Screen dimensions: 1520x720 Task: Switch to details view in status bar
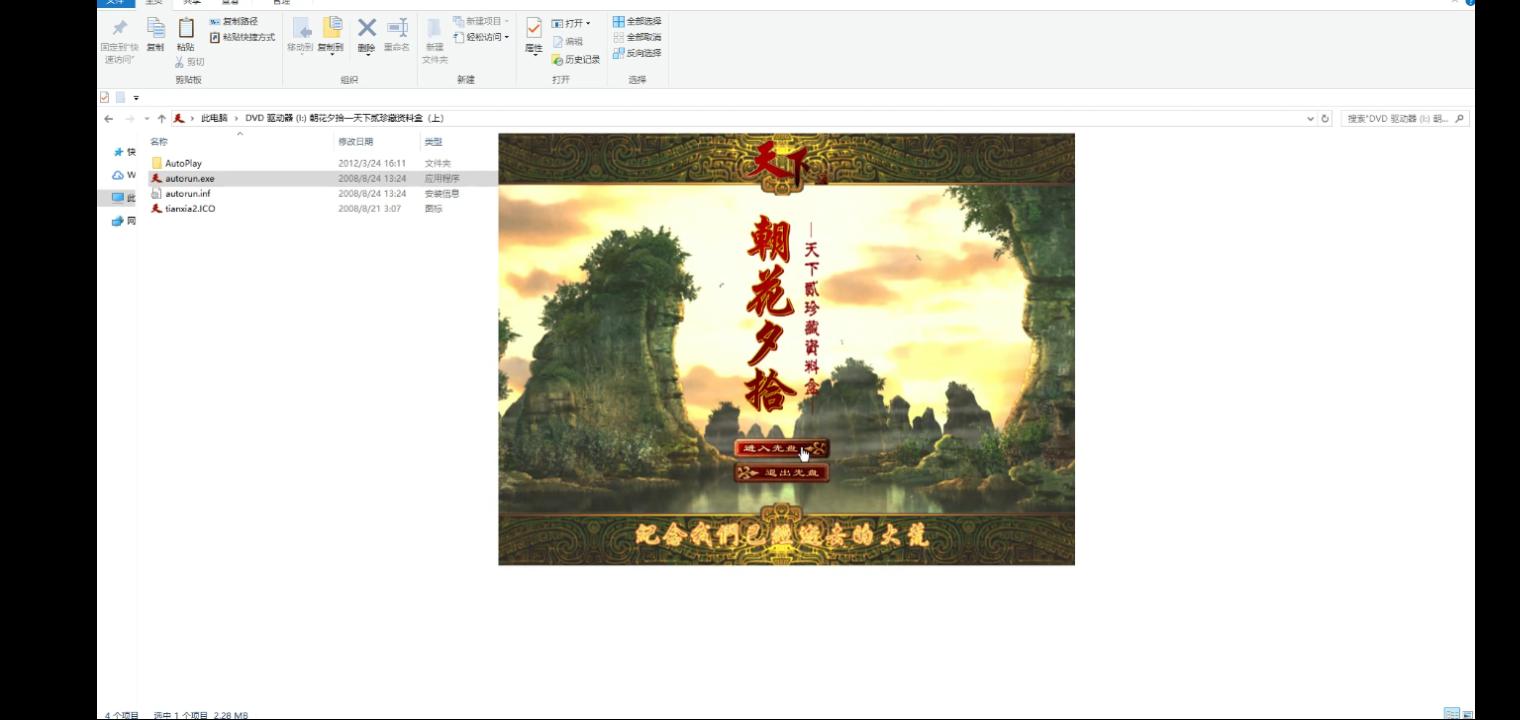coord(1452,714)
